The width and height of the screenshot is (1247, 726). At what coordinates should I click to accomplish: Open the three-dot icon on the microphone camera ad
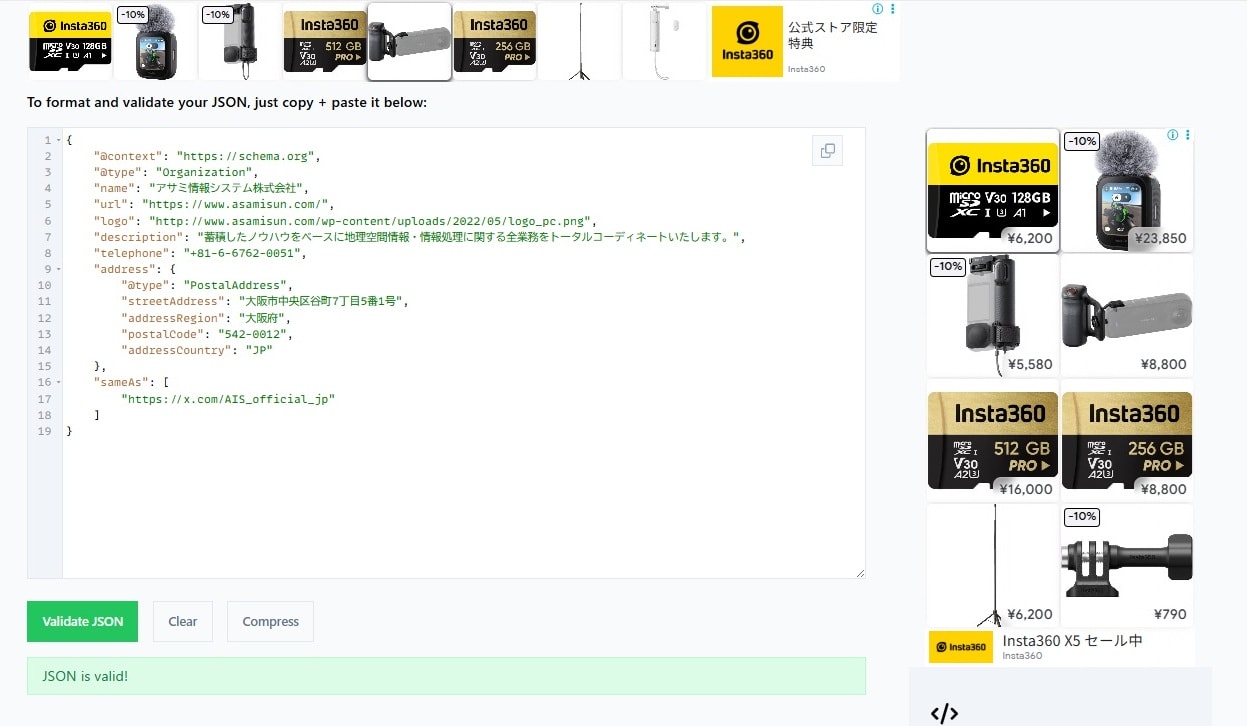point(1188,135)
